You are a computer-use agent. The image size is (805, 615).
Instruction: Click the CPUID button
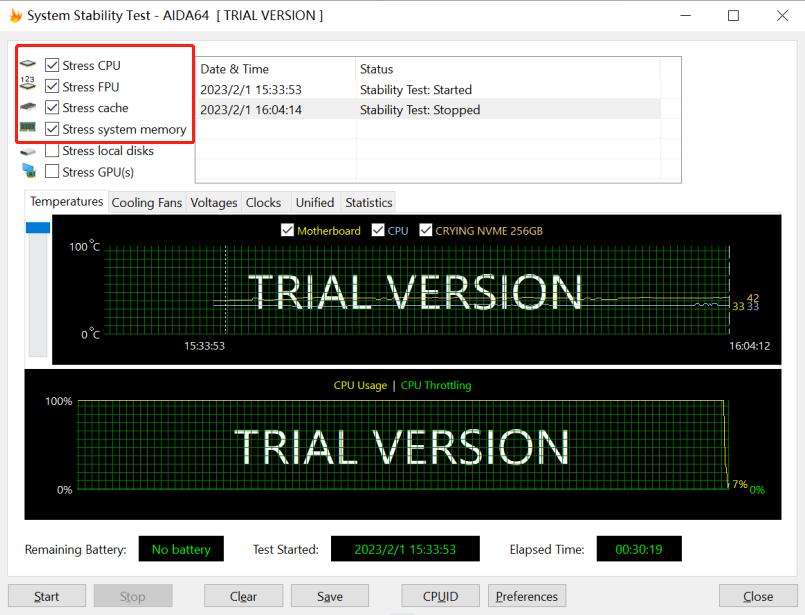click(440, 596)
